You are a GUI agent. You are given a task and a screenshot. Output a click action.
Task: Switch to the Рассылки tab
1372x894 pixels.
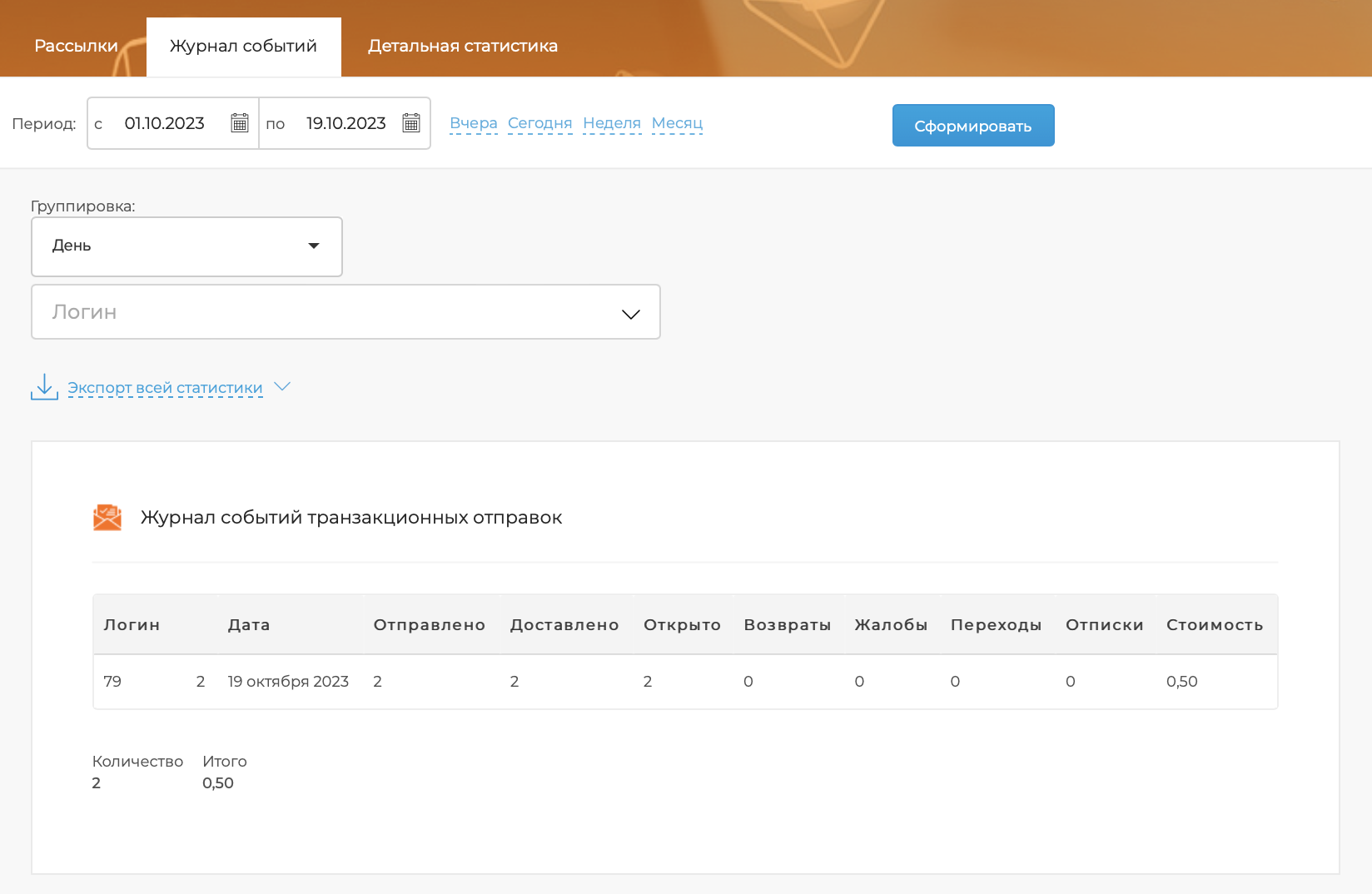click(76, 46)
